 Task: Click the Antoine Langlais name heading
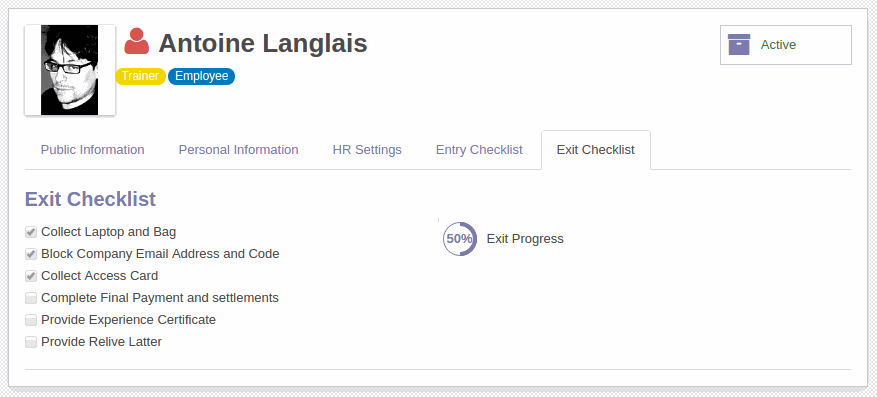(x=263, y=43)
